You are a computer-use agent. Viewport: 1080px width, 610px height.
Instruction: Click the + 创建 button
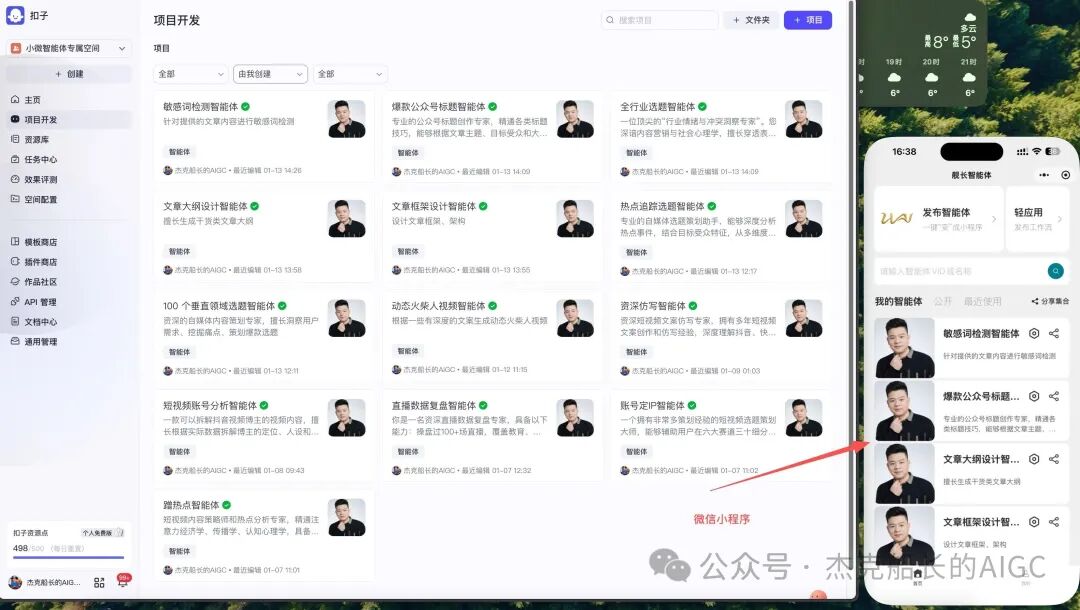pos(68,74)
